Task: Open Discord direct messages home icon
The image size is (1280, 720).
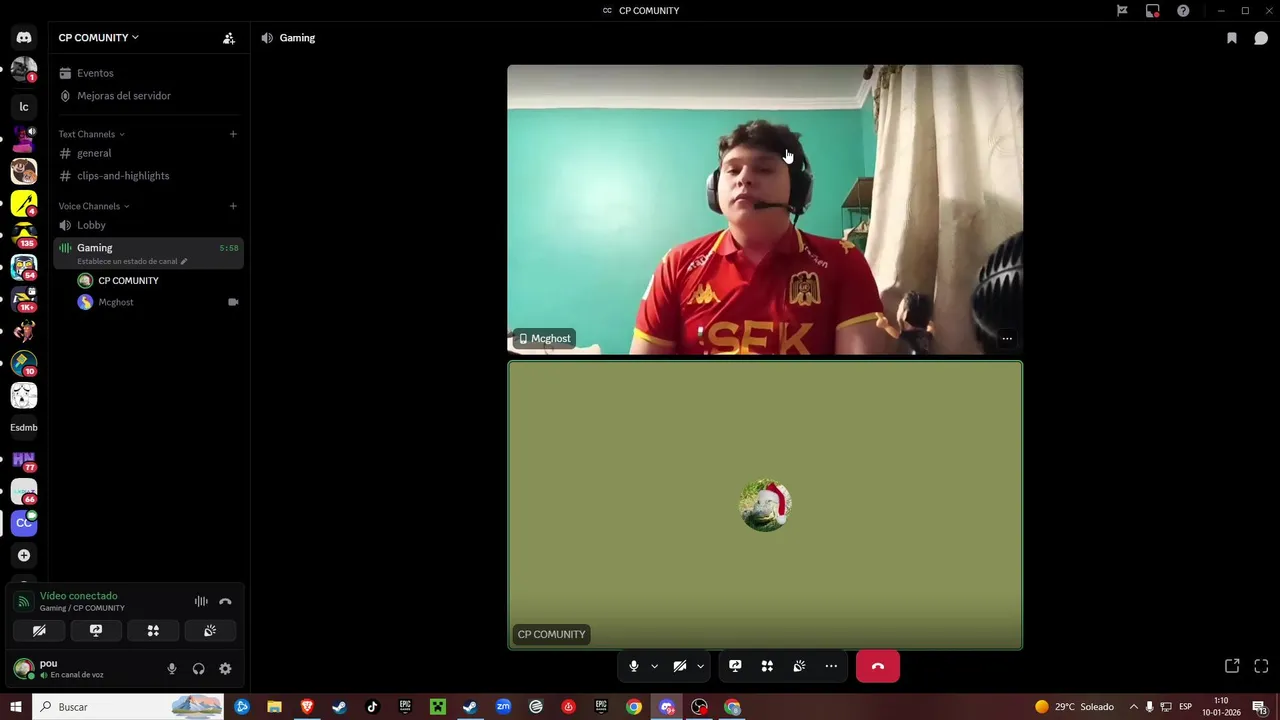Action: 24,38
